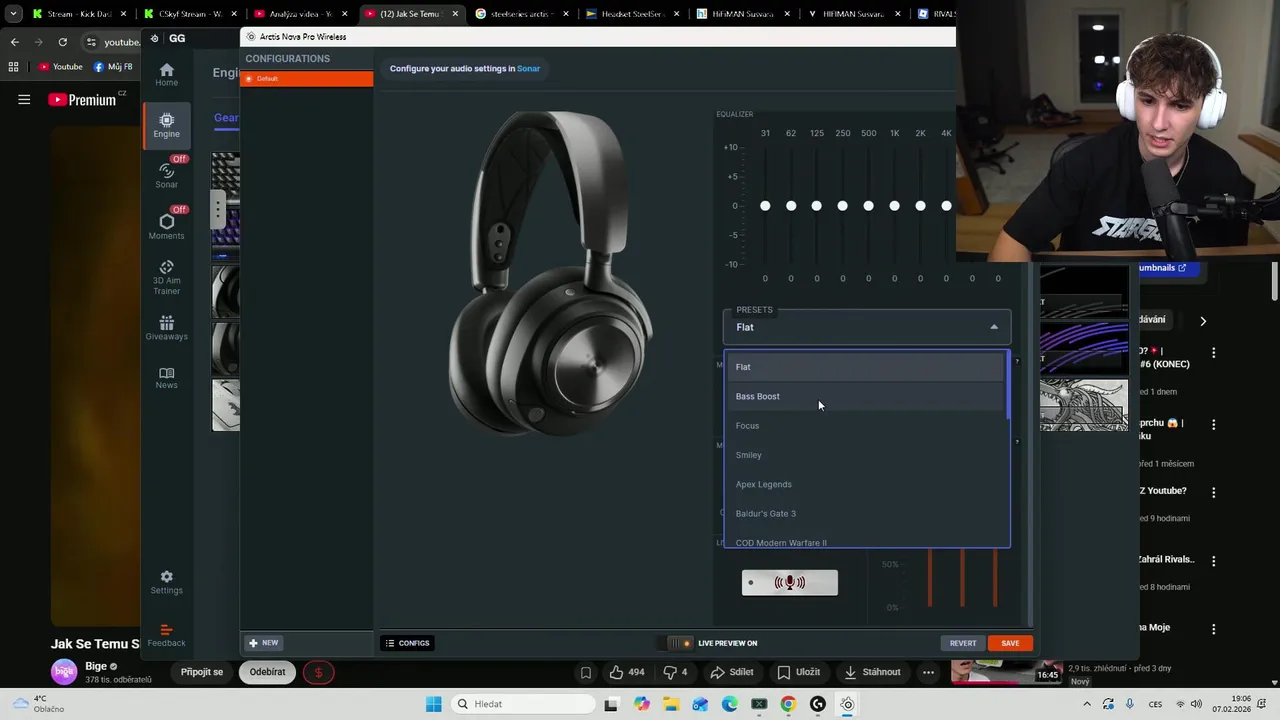
Task: Switch to 'Headset SteelSeries' browser tab
Action: tap(632, 14)
